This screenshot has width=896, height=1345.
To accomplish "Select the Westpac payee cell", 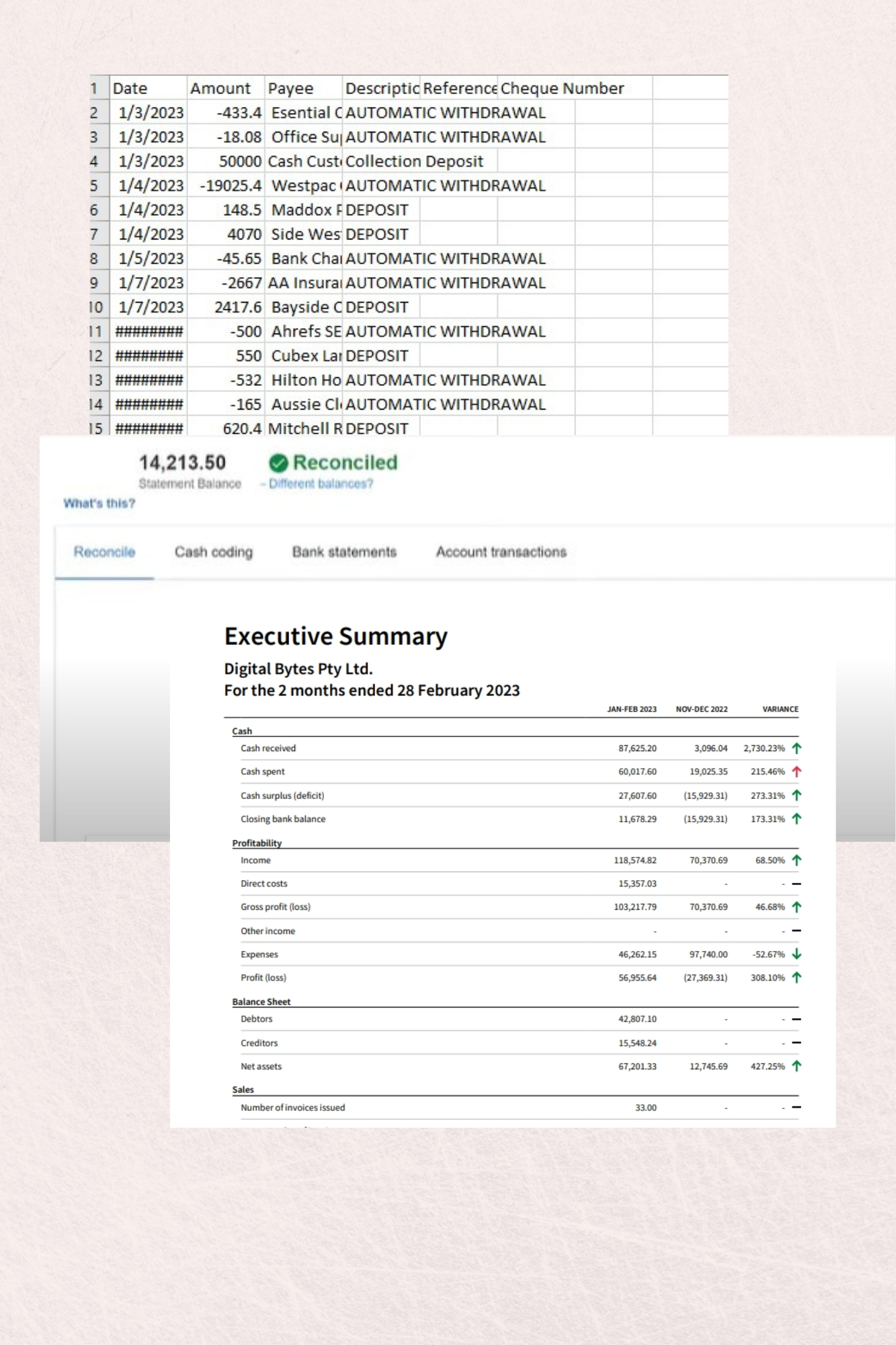I will 304,186.
